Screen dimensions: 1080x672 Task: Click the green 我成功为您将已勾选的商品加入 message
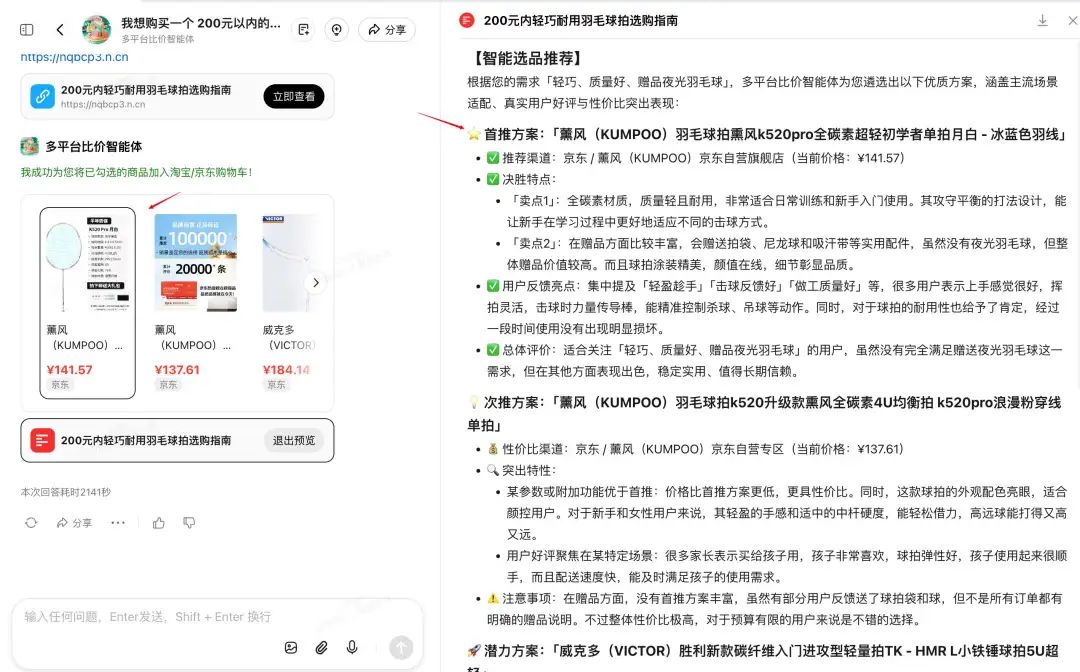[x=136, y=172]
